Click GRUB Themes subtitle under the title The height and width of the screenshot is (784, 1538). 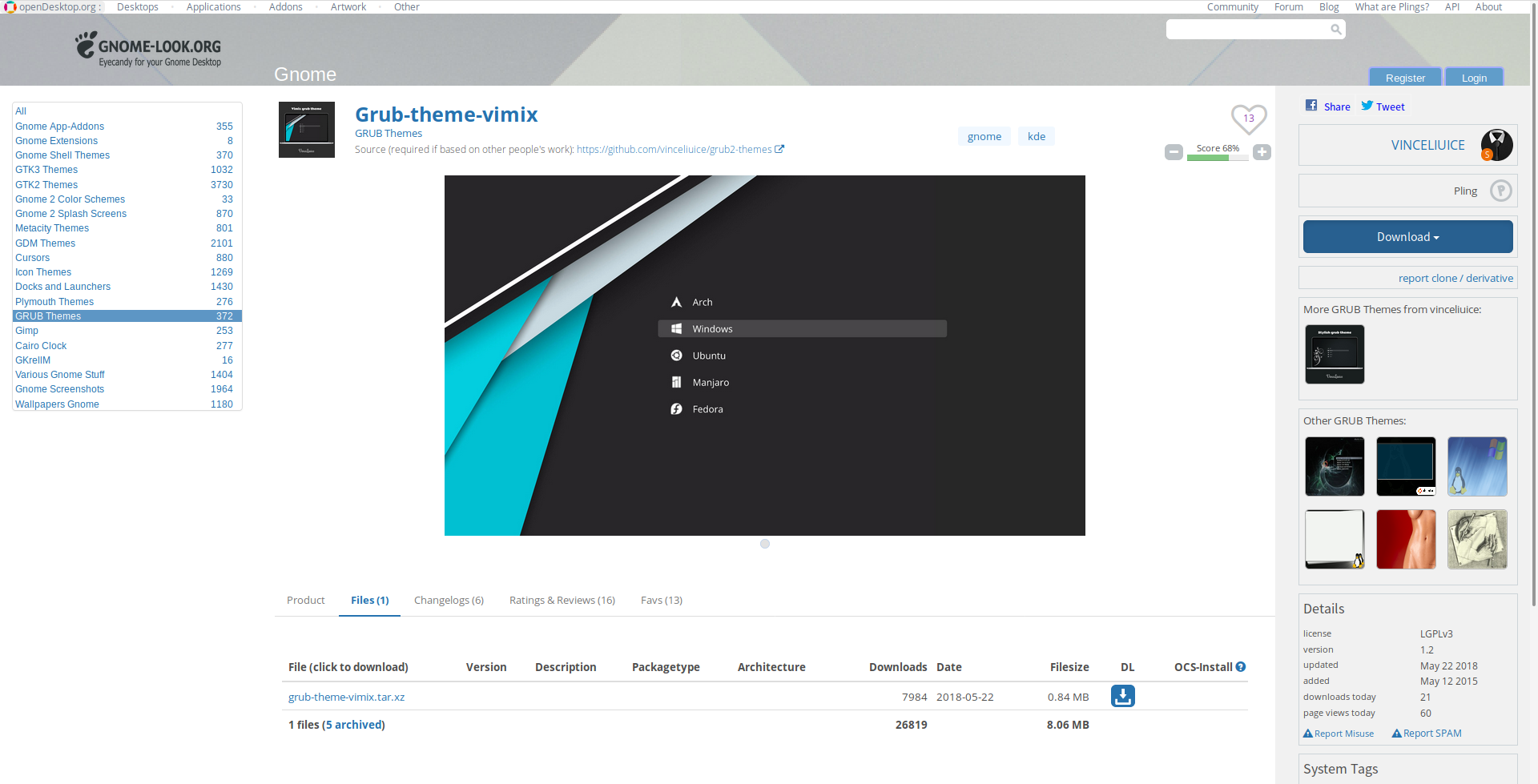(x=389, y=134)
